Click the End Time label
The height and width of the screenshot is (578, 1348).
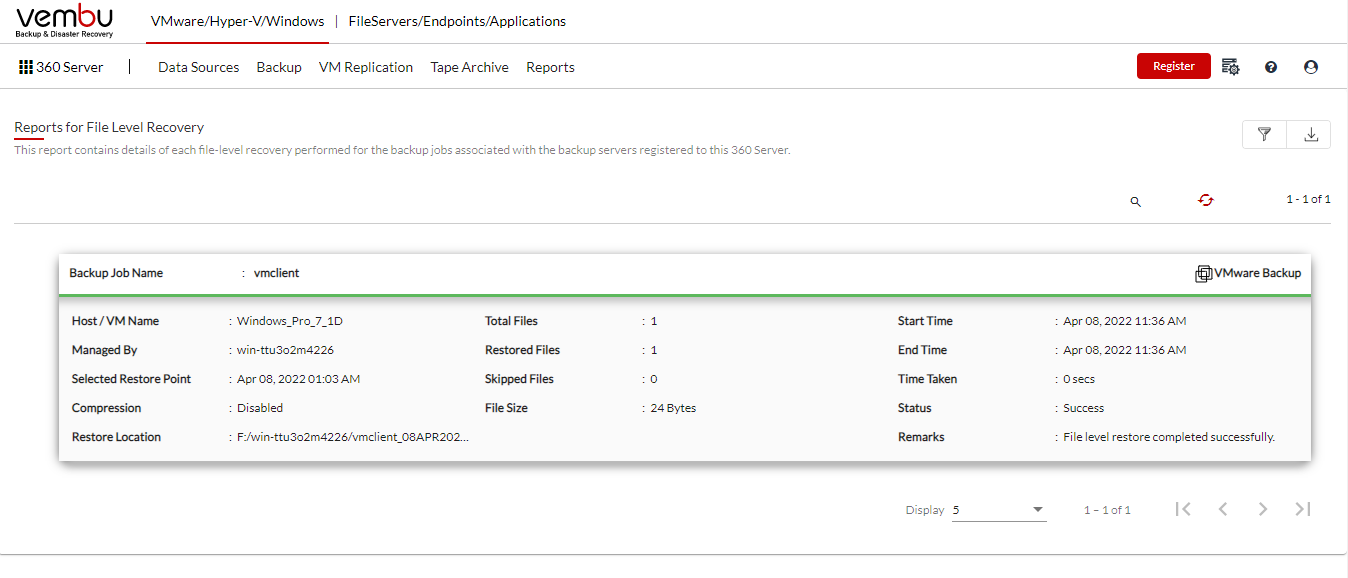point(923,350)
